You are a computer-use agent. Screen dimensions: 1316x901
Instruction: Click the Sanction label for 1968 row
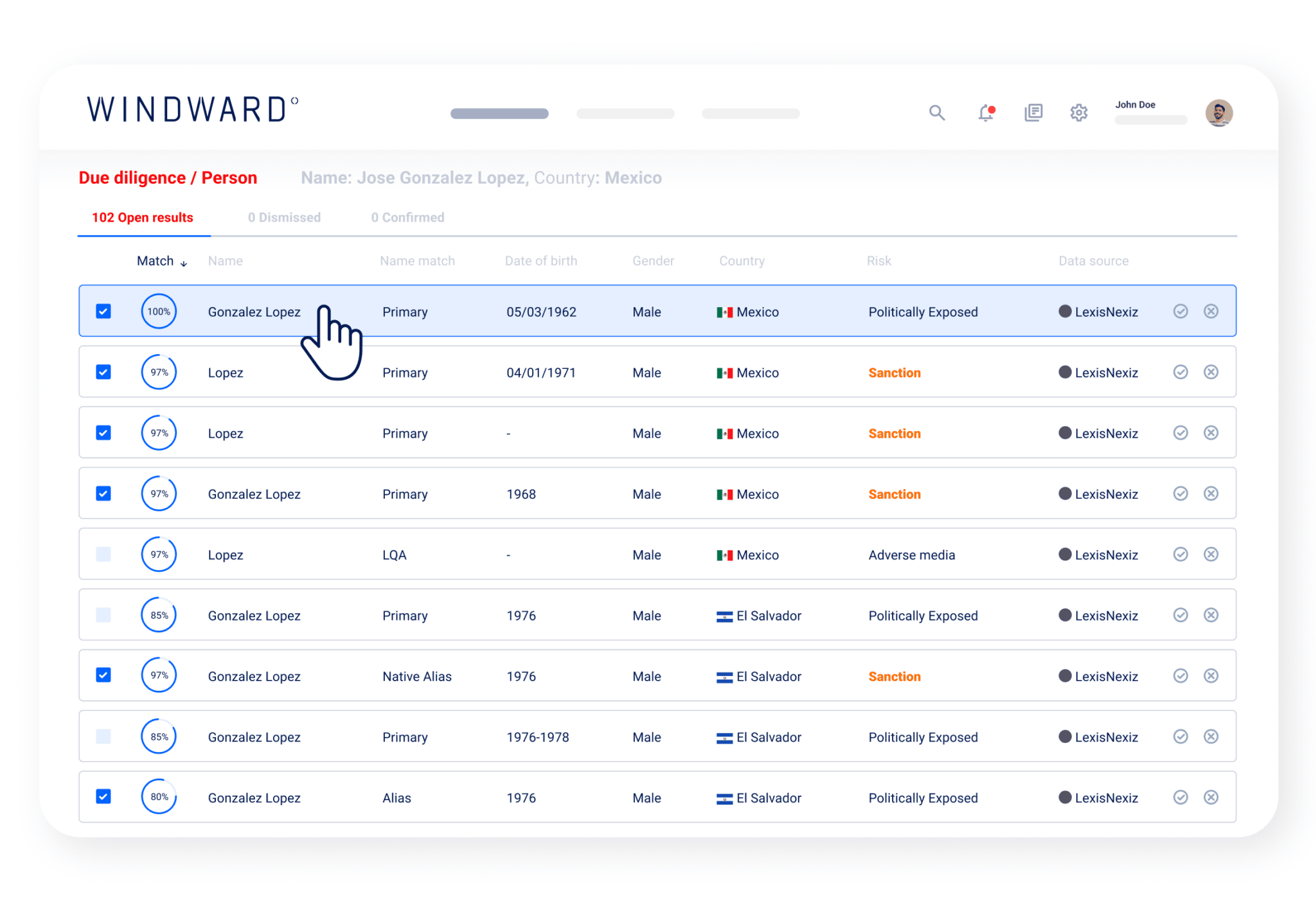(894, 494)
